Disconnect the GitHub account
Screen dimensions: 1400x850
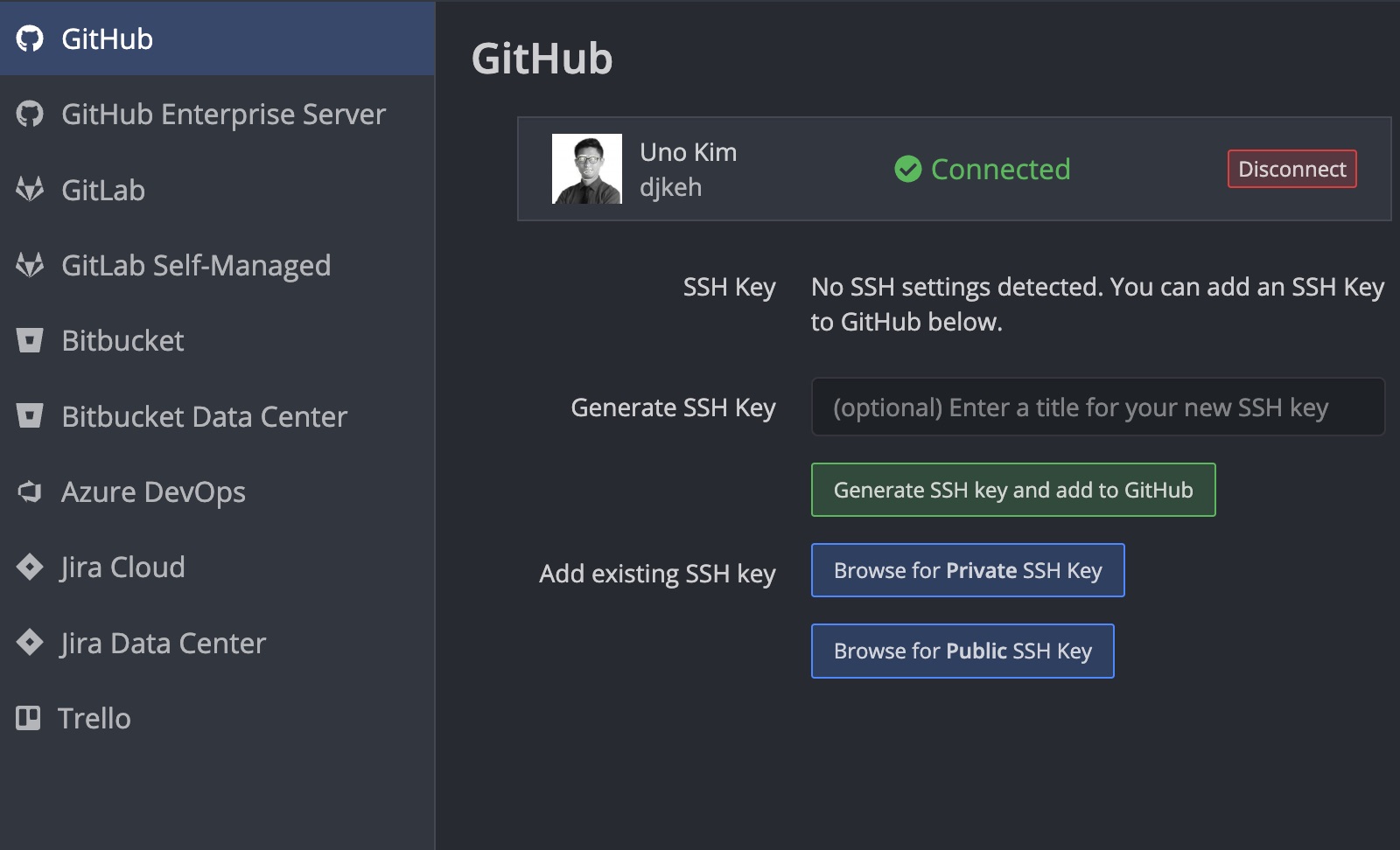tap(1291, 169)
